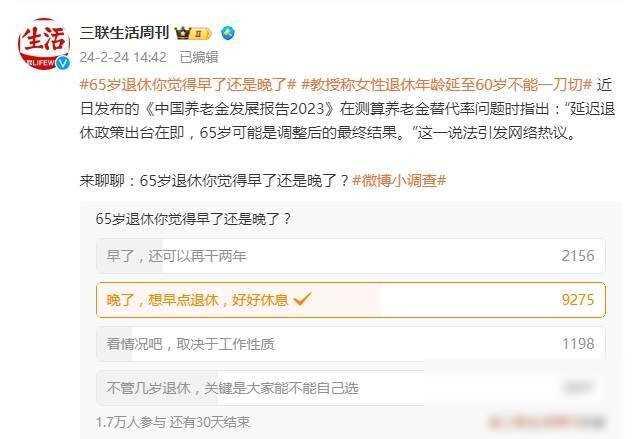The height and width of the screenshot is (439, 634).
Task: Select option 不管几岁退休,关键是大家能不能自己选
Action: [351, 388]
